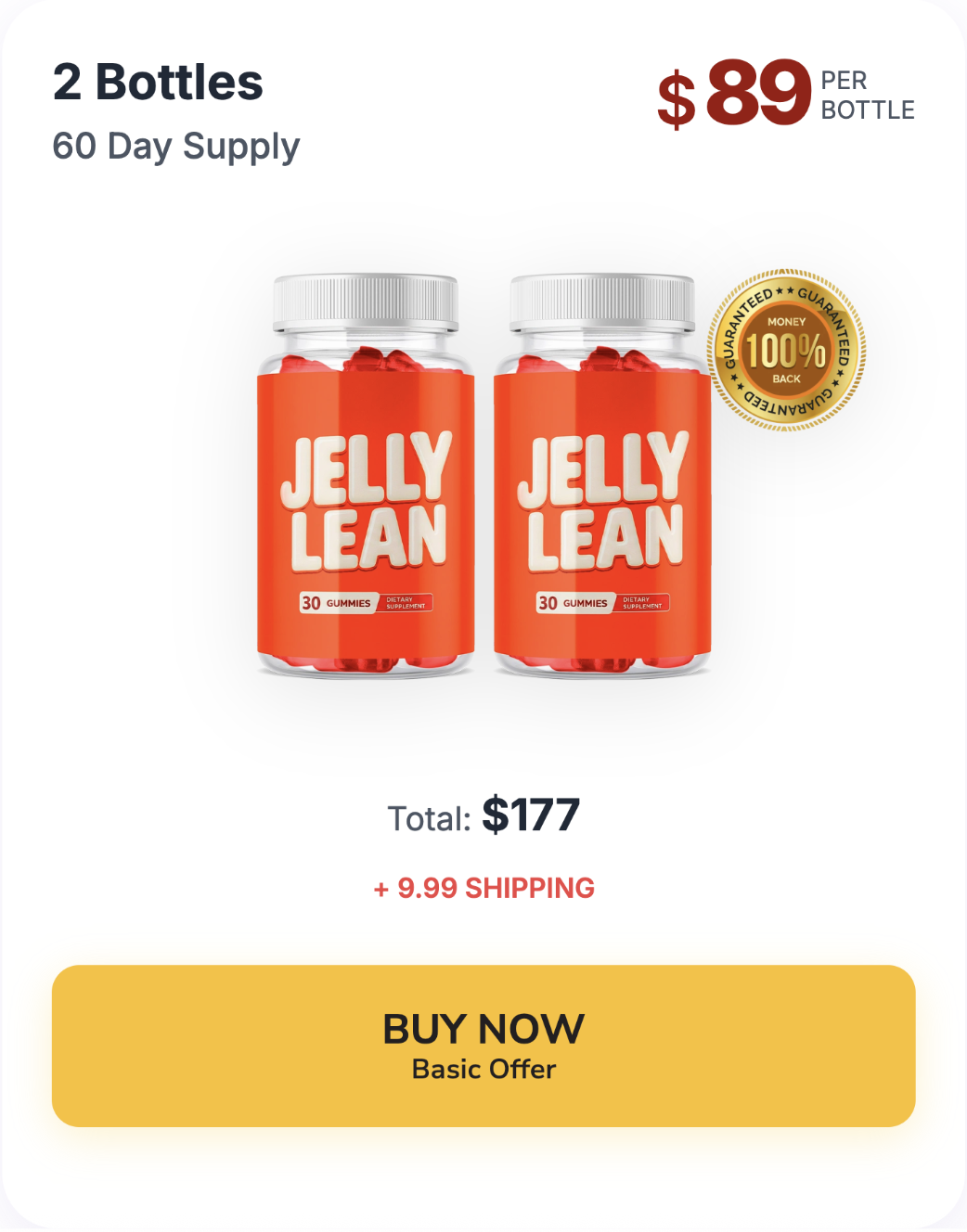Click the left bottle's "Dietary Supplement" tag

tap(406, 603)
